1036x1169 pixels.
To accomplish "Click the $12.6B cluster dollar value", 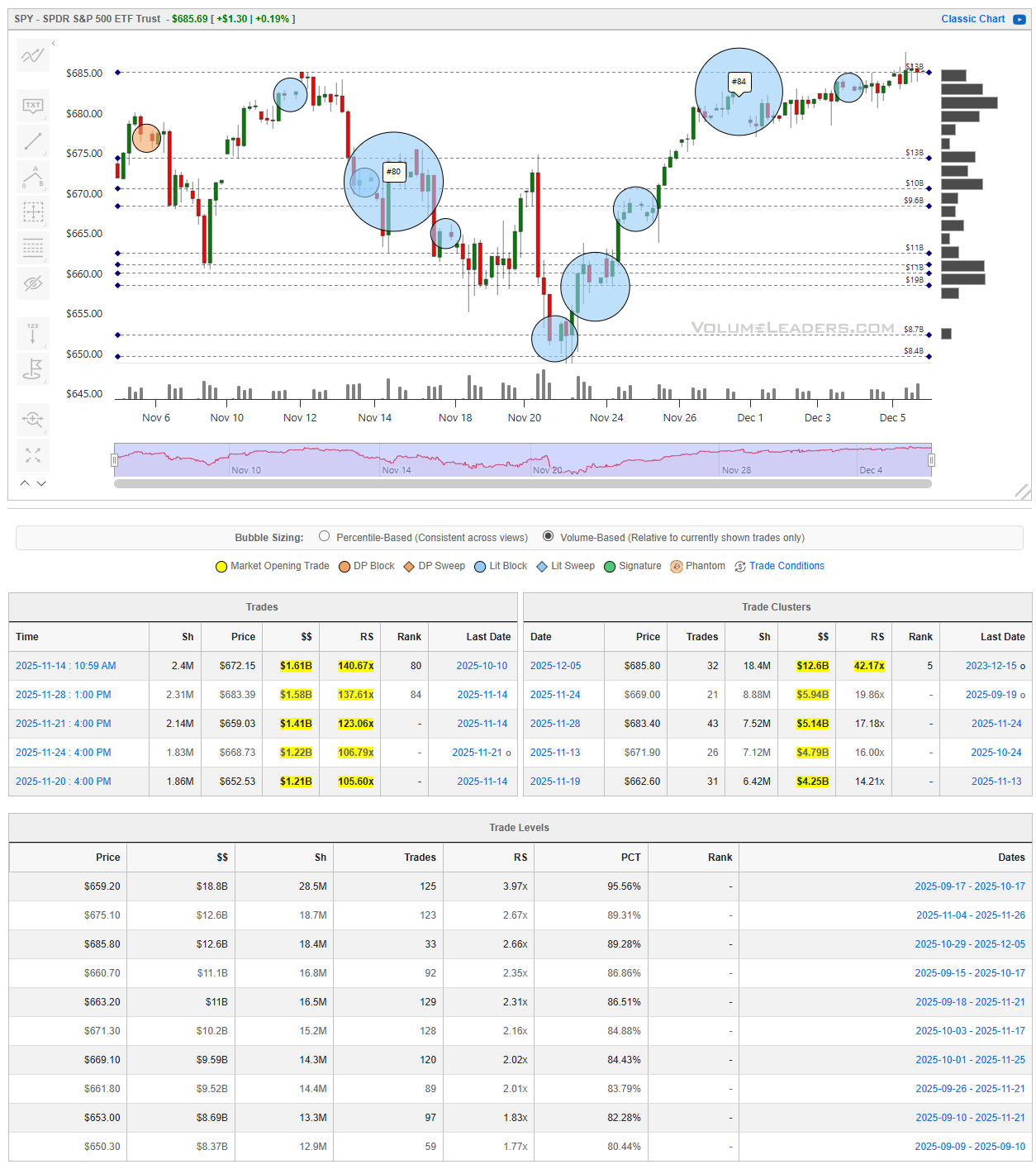I will tap(813, 666).
